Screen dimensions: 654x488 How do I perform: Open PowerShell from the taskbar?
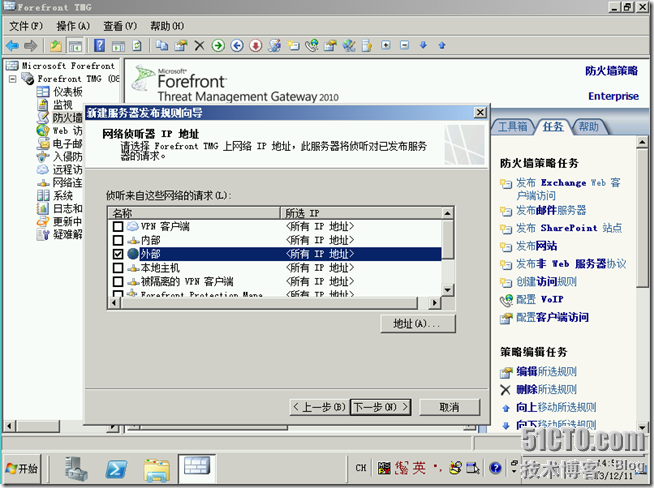116,469
